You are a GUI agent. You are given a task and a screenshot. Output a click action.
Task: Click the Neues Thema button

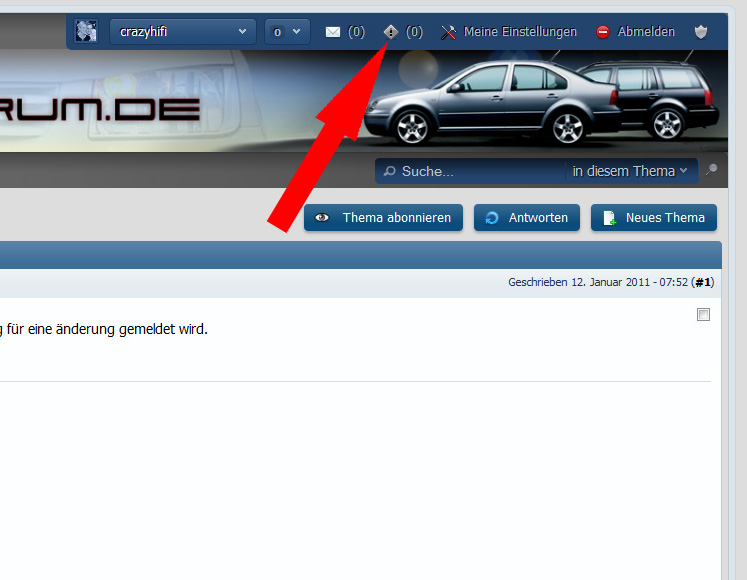(654, 218)
